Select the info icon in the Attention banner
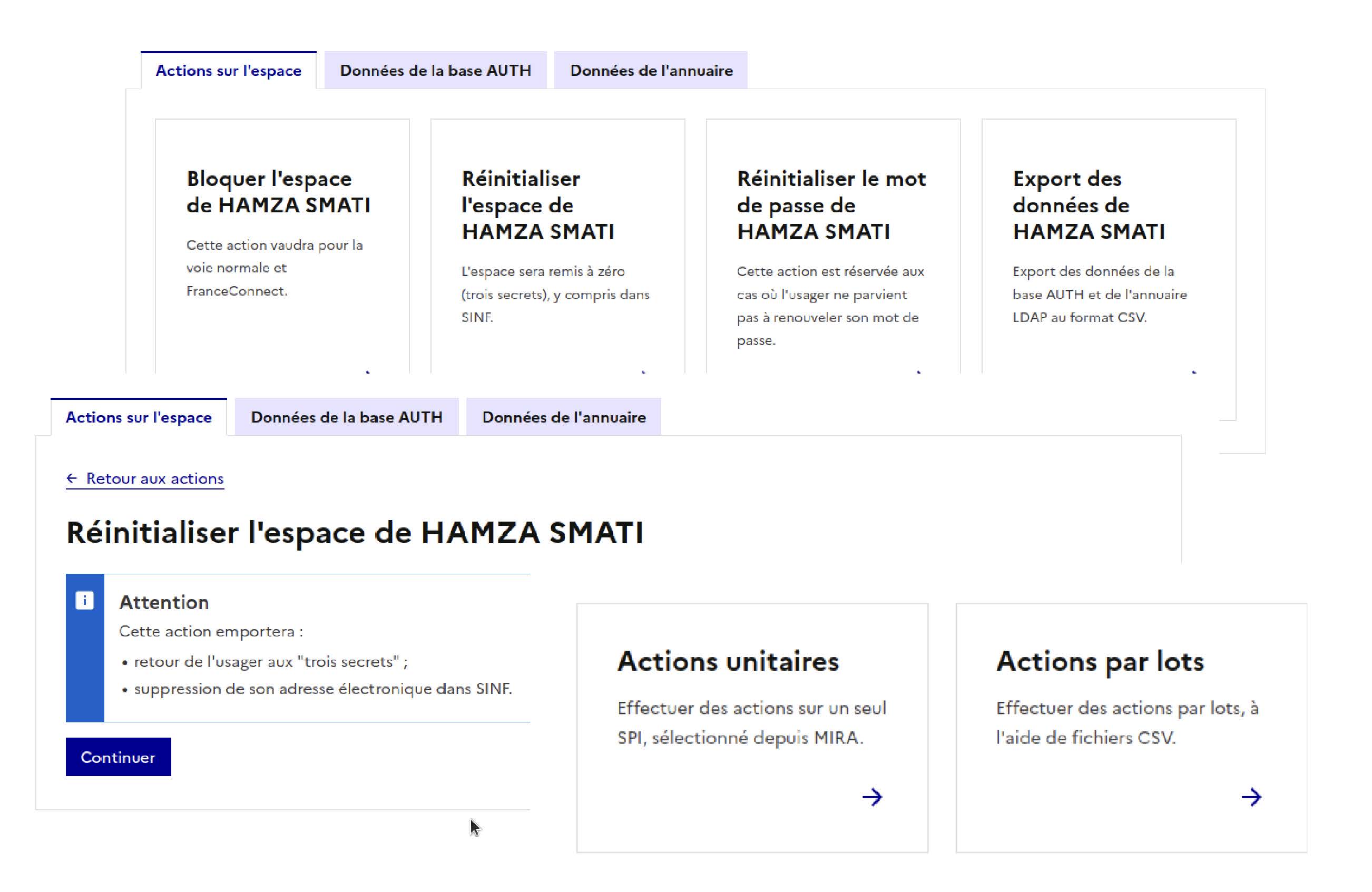Viewport: 1372px width, 892px height. pyautogui.click(x=86, y=601)
